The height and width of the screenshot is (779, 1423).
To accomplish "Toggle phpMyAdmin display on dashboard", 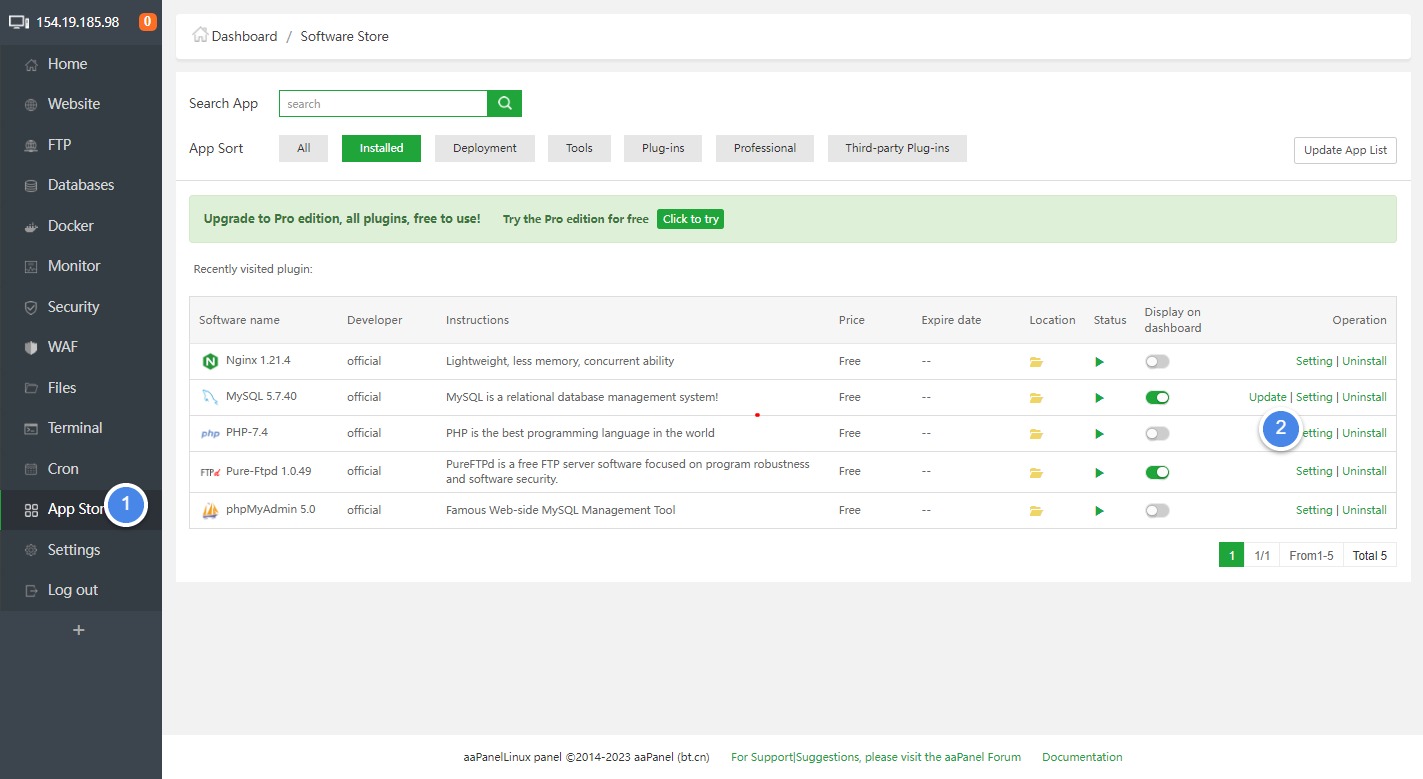I will tap(1157, 510).
